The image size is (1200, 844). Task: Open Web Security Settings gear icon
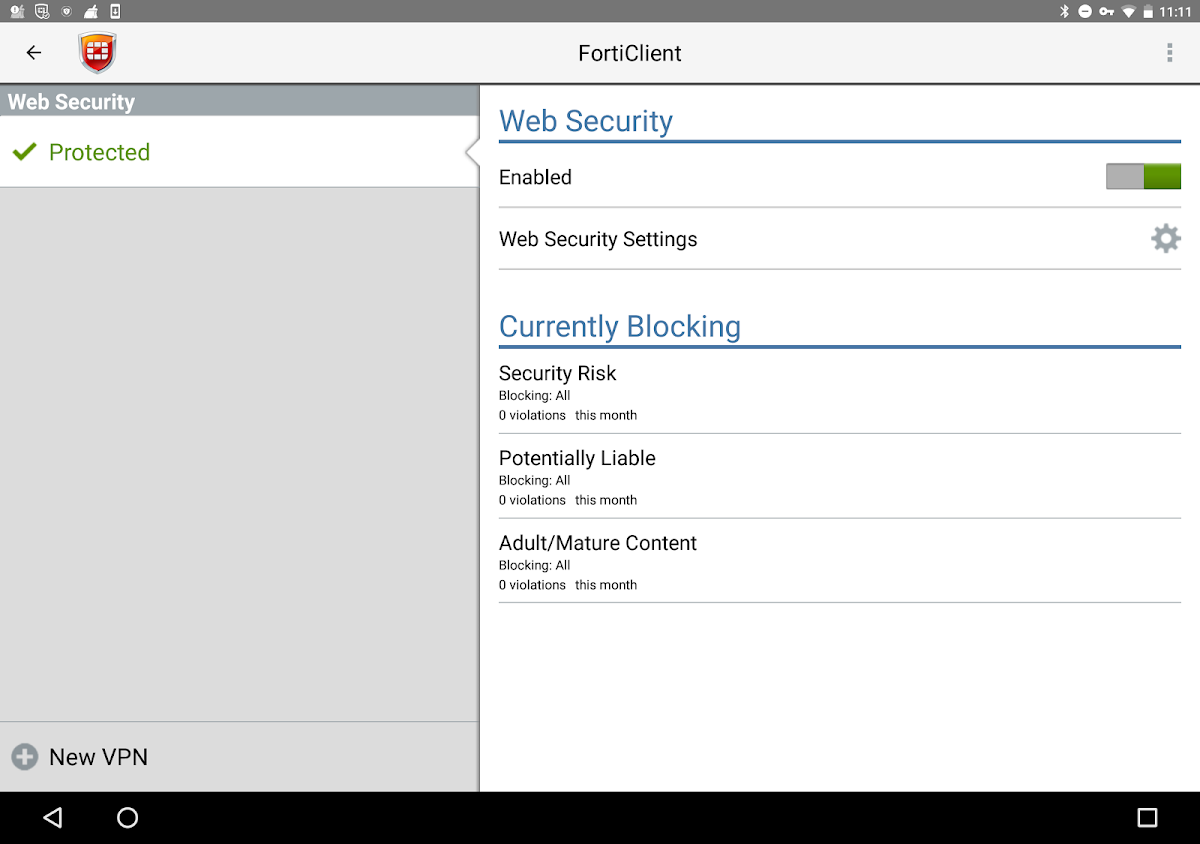point(1165,239)
